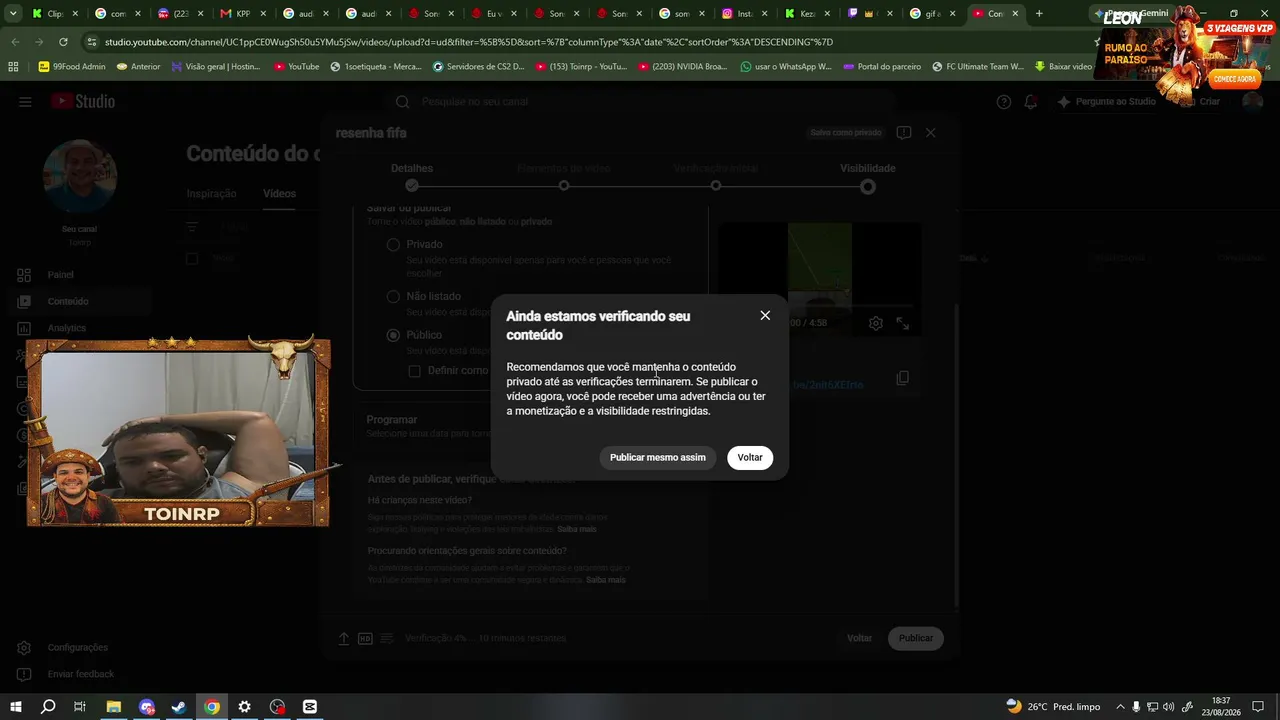Viewport: 1280px width, 720px height.
Task: Switch to the Vídeos tab
Action: coord(279,194)
